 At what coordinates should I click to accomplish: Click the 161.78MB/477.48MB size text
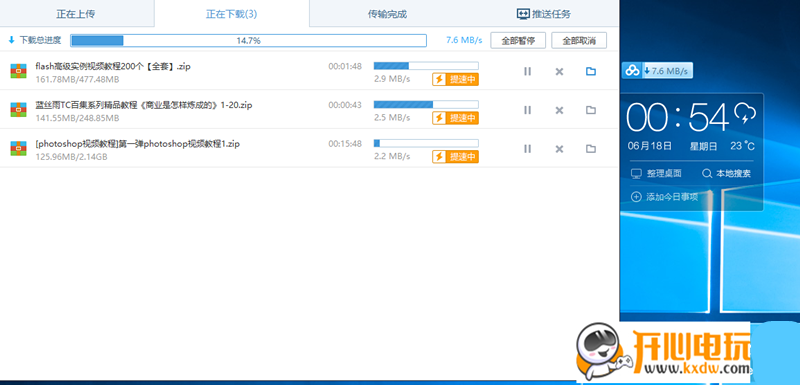(78, 80)
